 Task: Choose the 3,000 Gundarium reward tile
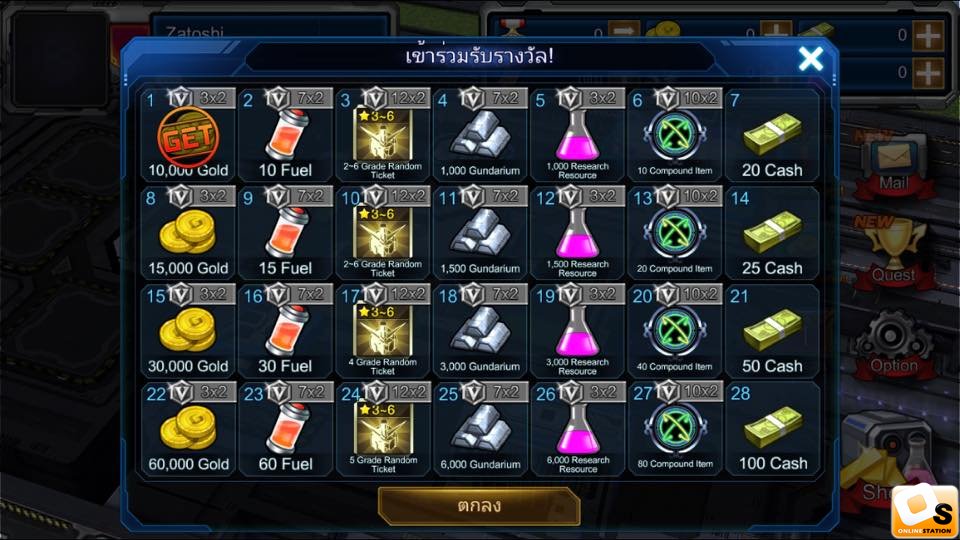[480, 331]
